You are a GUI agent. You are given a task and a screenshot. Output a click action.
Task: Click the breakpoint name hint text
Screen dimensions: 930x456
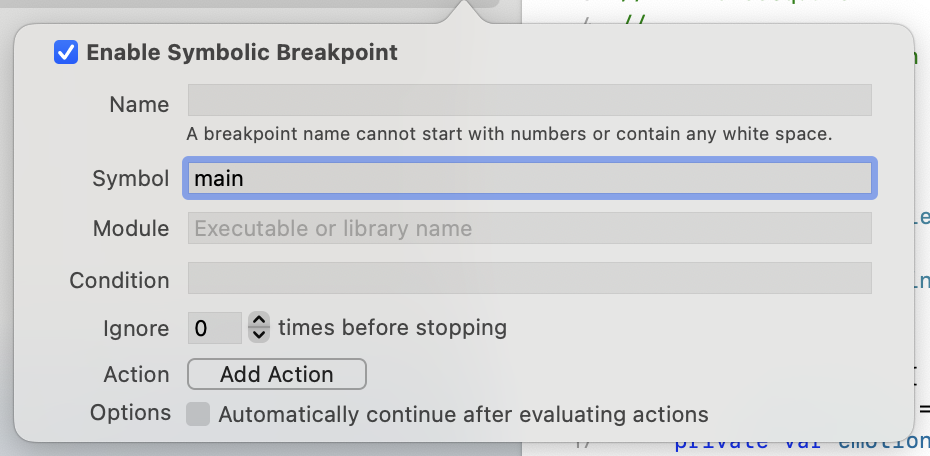[509, 133]
